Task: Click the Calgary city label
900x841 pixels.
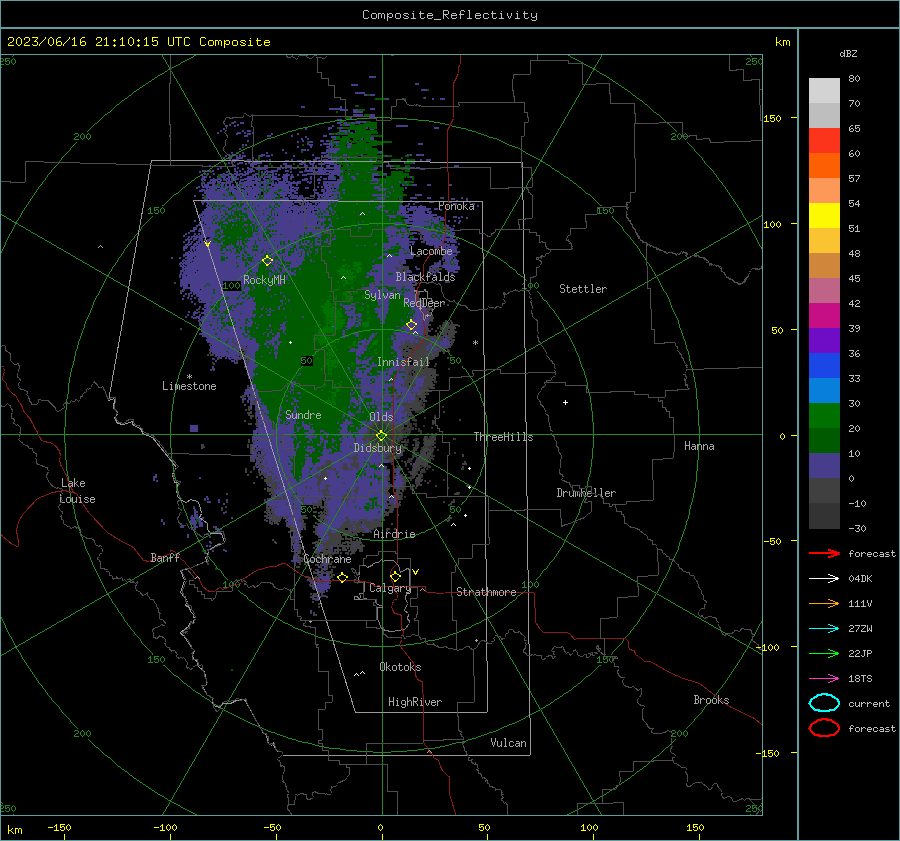Action: tap(390, 588)
